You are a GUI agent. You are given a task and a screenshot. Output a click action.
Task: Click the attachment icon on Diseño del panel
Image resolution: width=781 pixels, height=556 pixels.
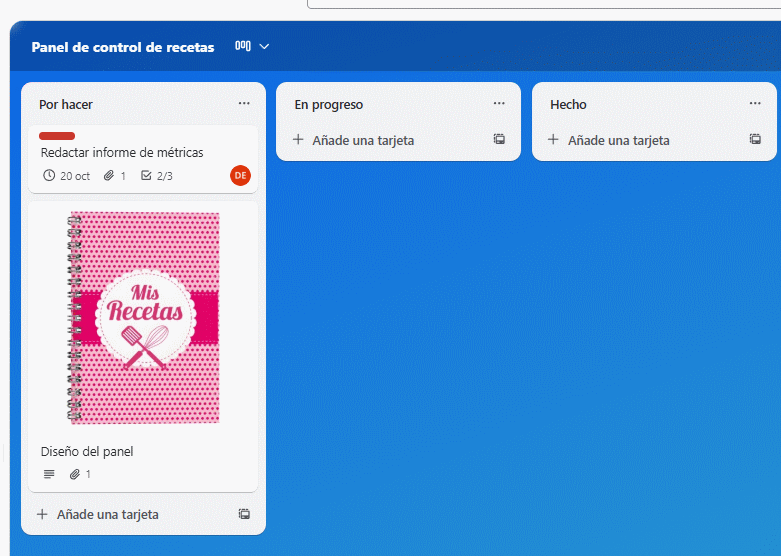pyautogui.click(x=75, y=474)
